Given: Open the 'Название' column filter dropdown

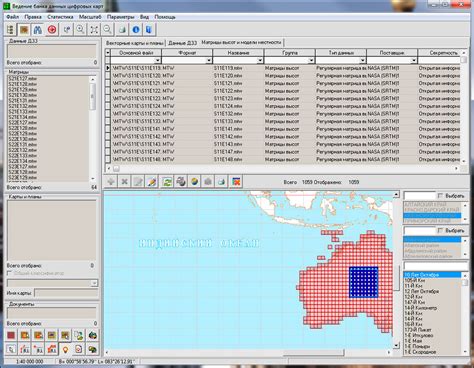Looking at the screenshot, I should point(260,60).
